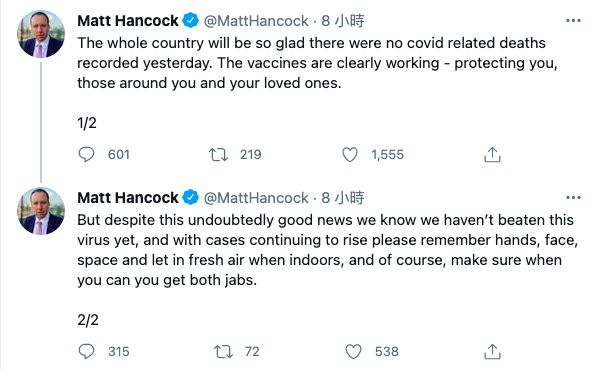
Task: Open Matt Hancock's avatar on first tweet
Action: click(x=41, y=34)
